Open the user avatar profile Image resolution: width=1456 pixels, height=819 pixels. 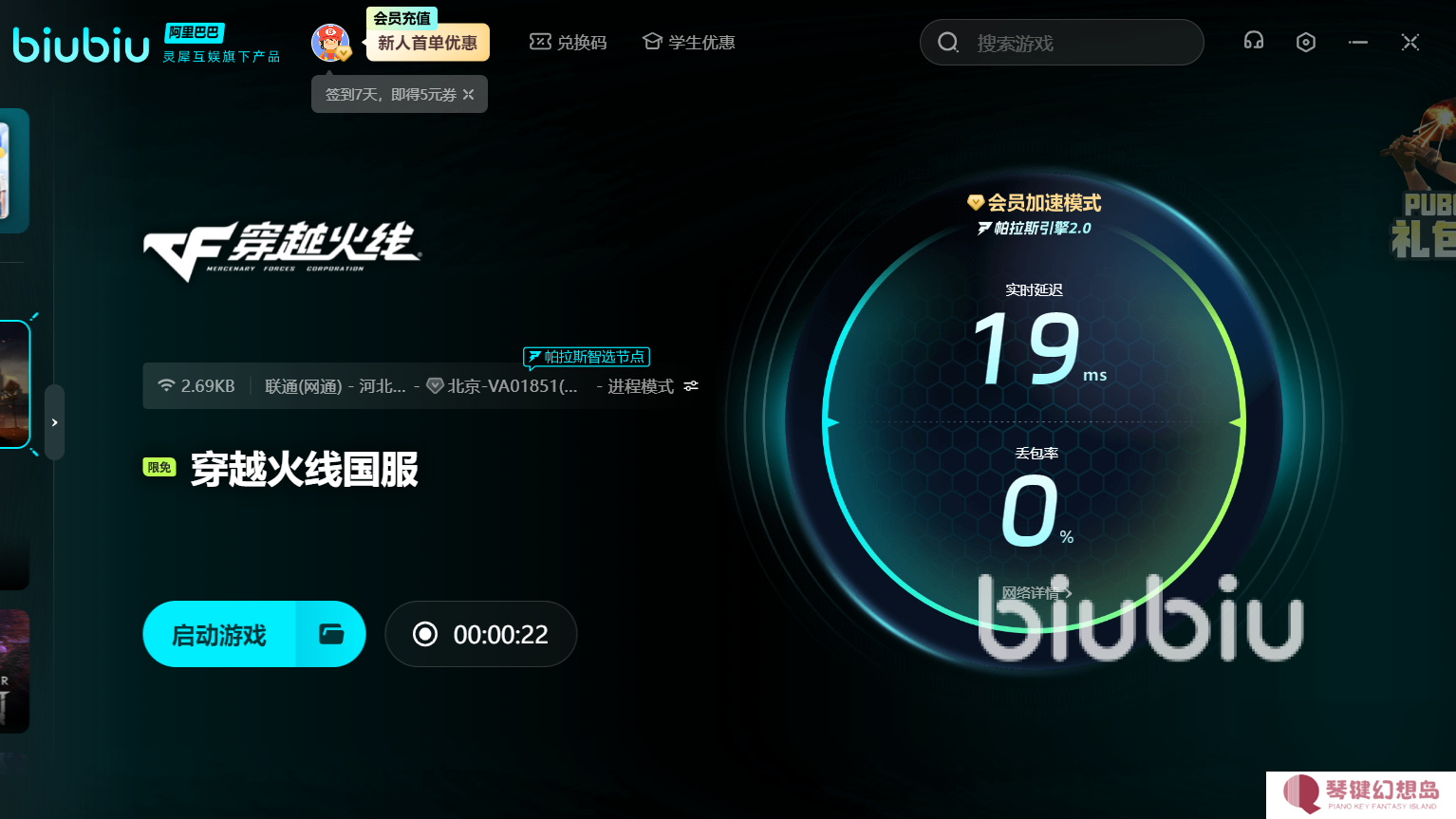click(330, 43)
